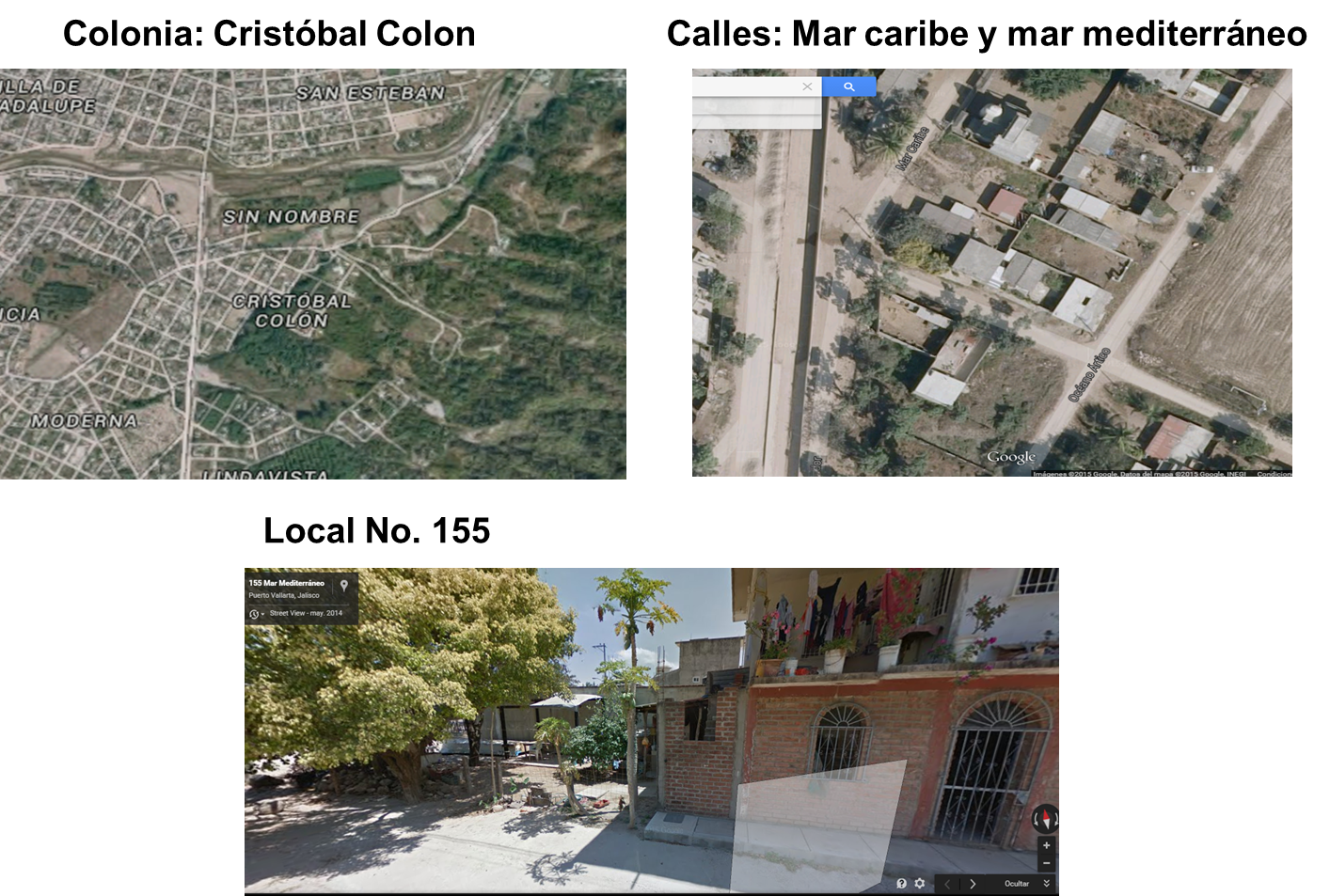Click the CRISTÓBAL COLÓN label on the satellite map
Viewport: 1330px width, 896px height.
coord(292,310)
